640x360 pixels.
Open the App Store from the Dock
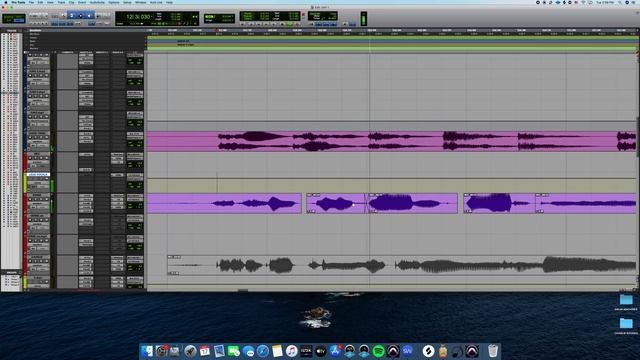coord(335,351)
